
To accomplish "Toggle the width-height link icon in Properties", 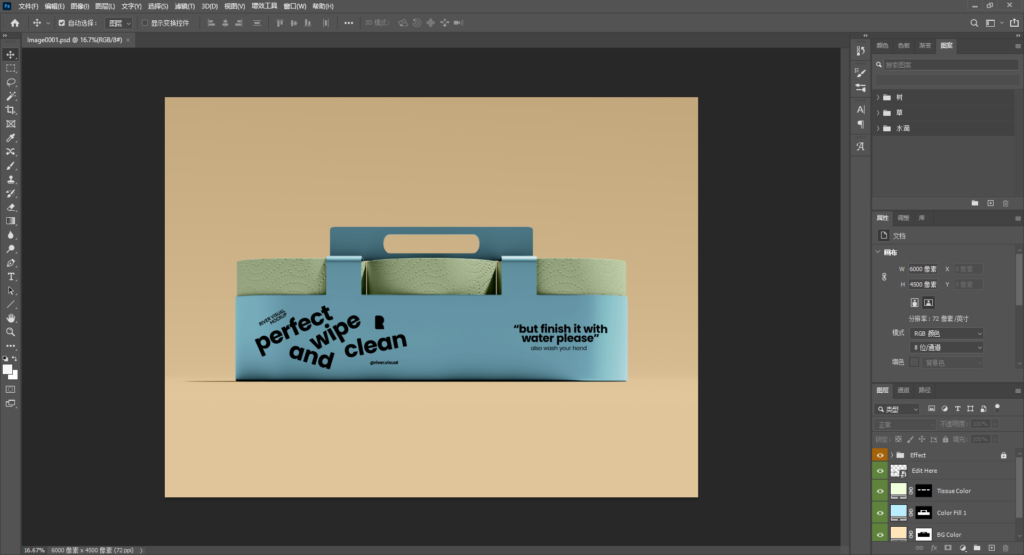I will pyautogui.click(x=884, y=277).
